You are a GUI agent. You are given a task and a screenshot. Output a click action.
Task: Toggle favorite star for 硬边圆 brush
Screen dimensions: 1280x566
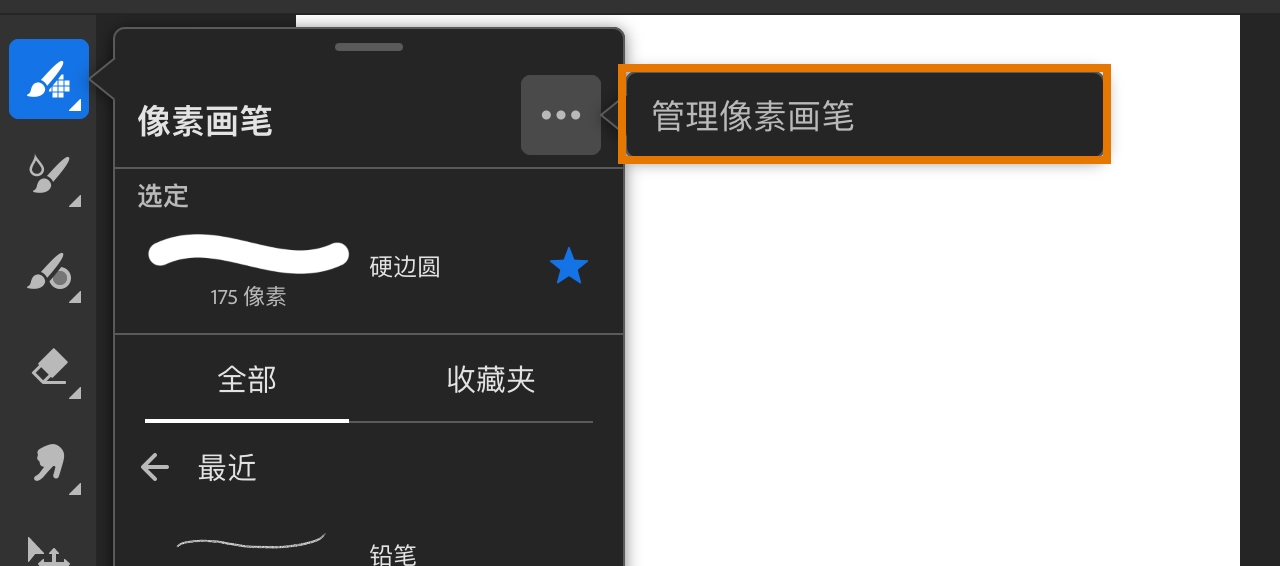[x=569, y=267]
